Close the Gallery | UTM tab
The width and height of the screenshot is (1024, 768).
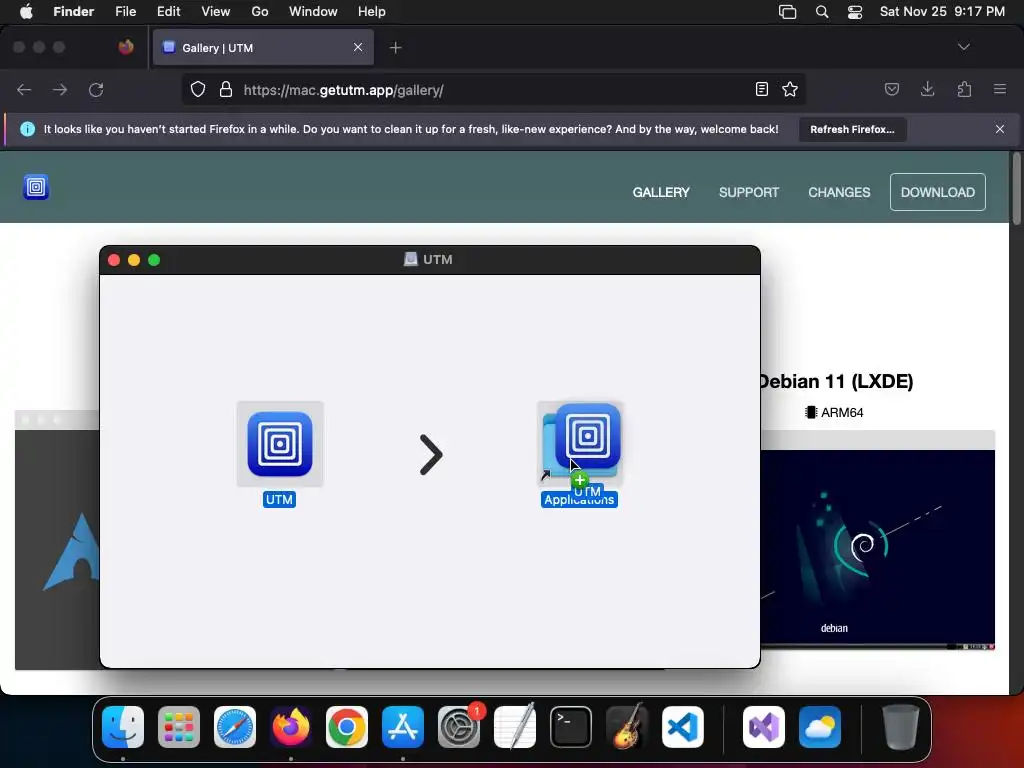point(358,47)
